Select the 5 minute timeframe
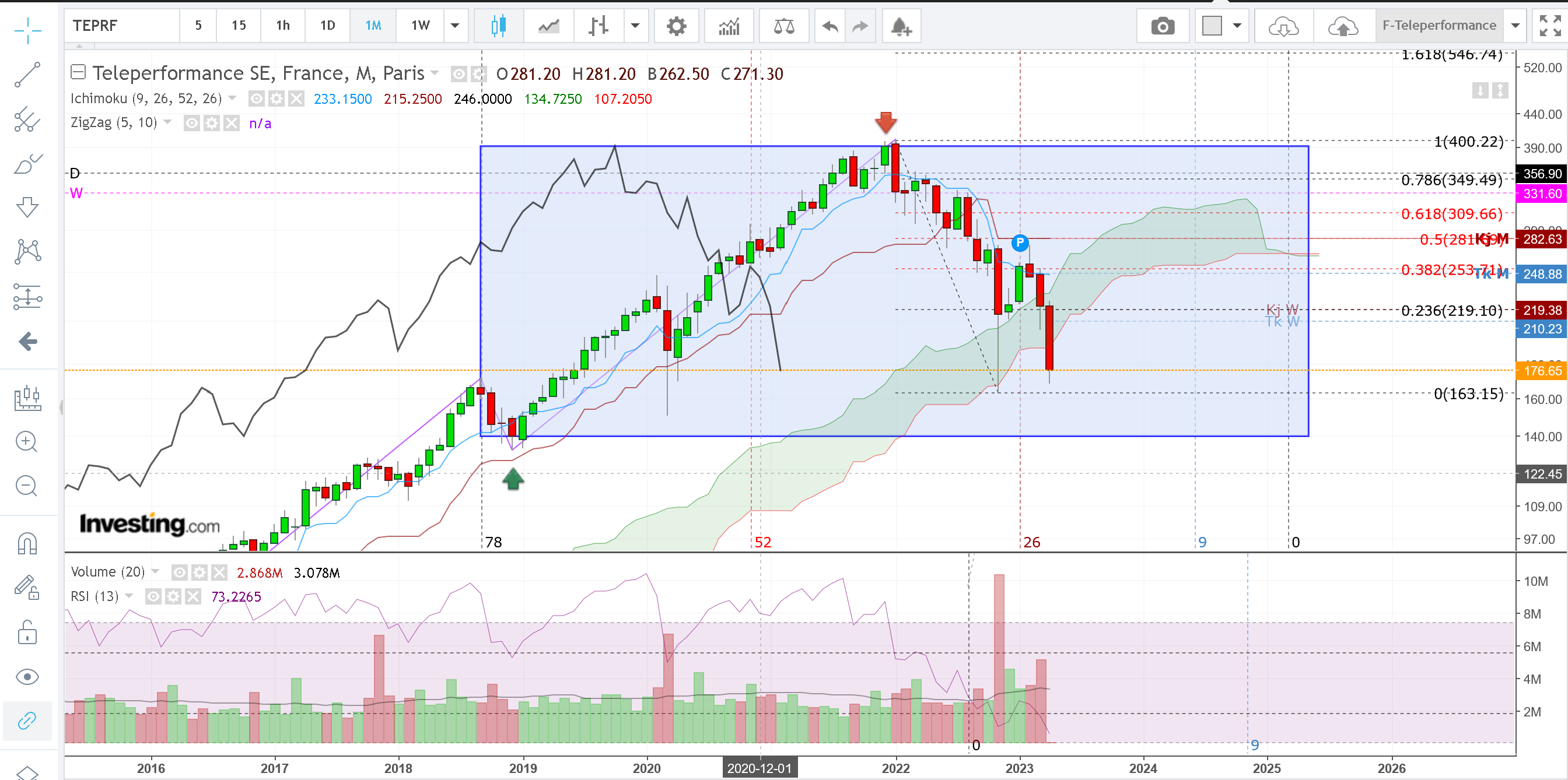This screenshot has height=780, width=1568. point(198,26)
